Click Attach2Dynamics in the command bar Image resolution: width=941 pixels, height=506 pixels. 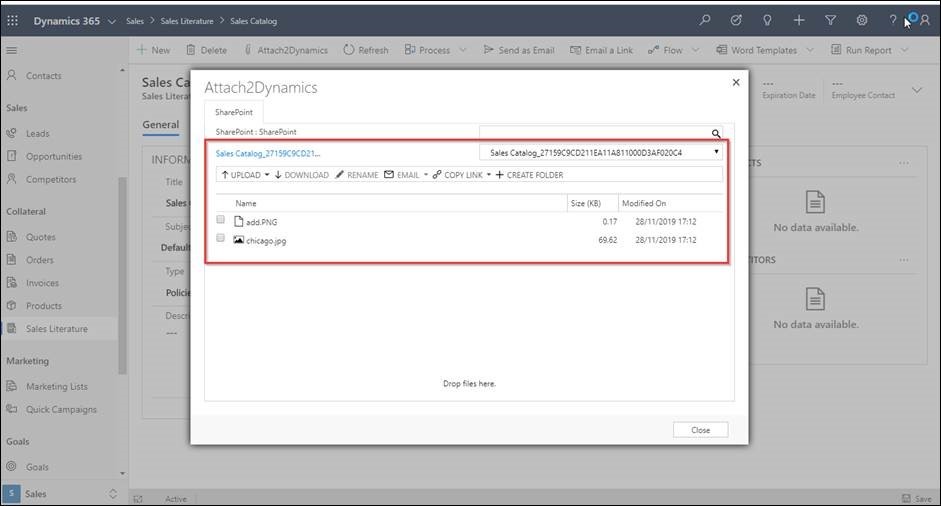click(286, 50)
